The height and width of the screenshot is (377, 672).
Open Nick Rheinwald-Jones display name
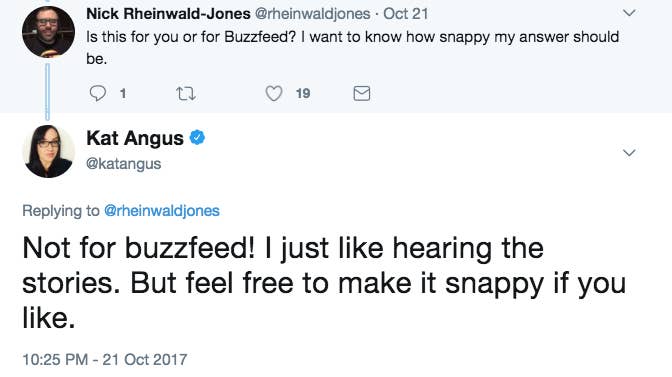(168, 14)
